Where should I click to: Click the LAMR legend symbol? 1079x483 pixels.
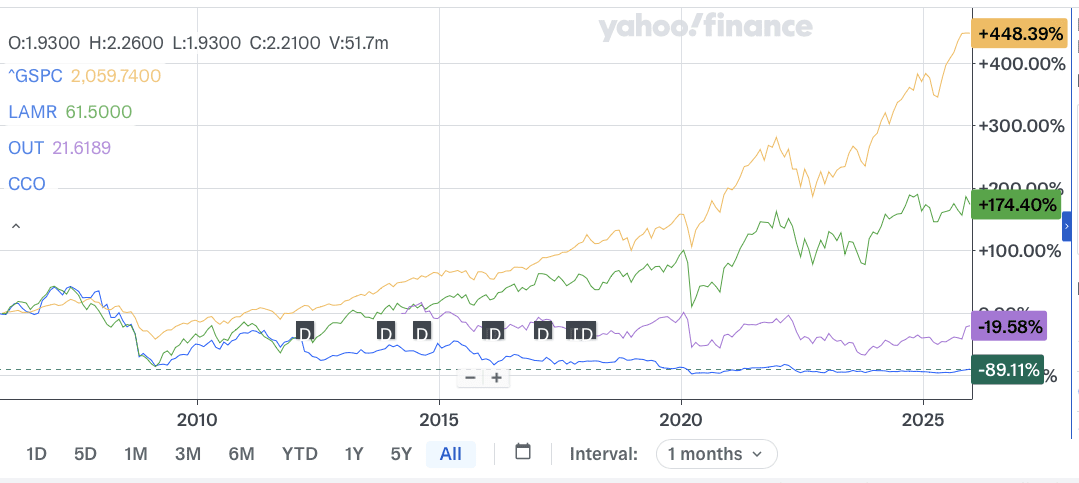[x=32, y=111]
